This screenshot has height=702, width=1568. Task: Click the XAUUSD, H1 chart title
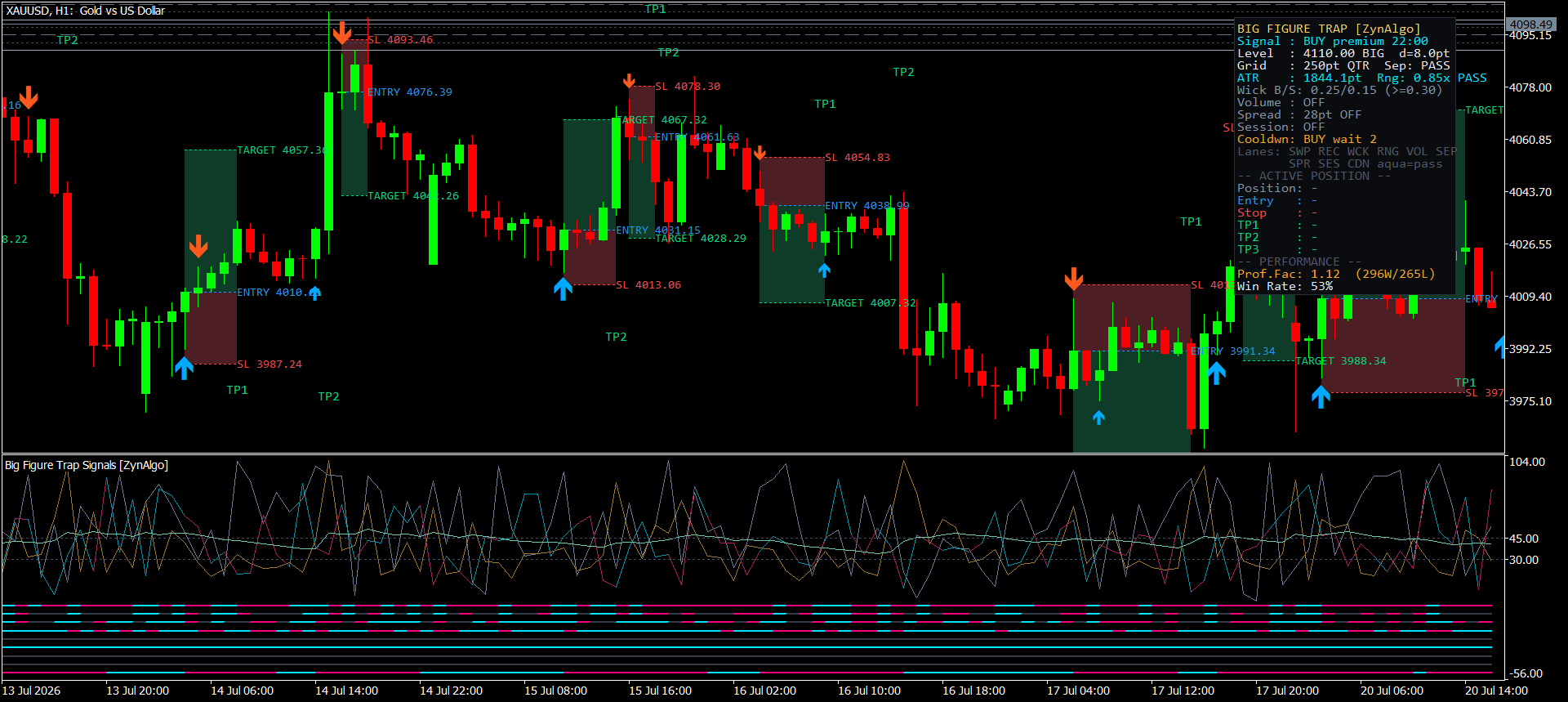pyautogui.click(x=86, y=11)
